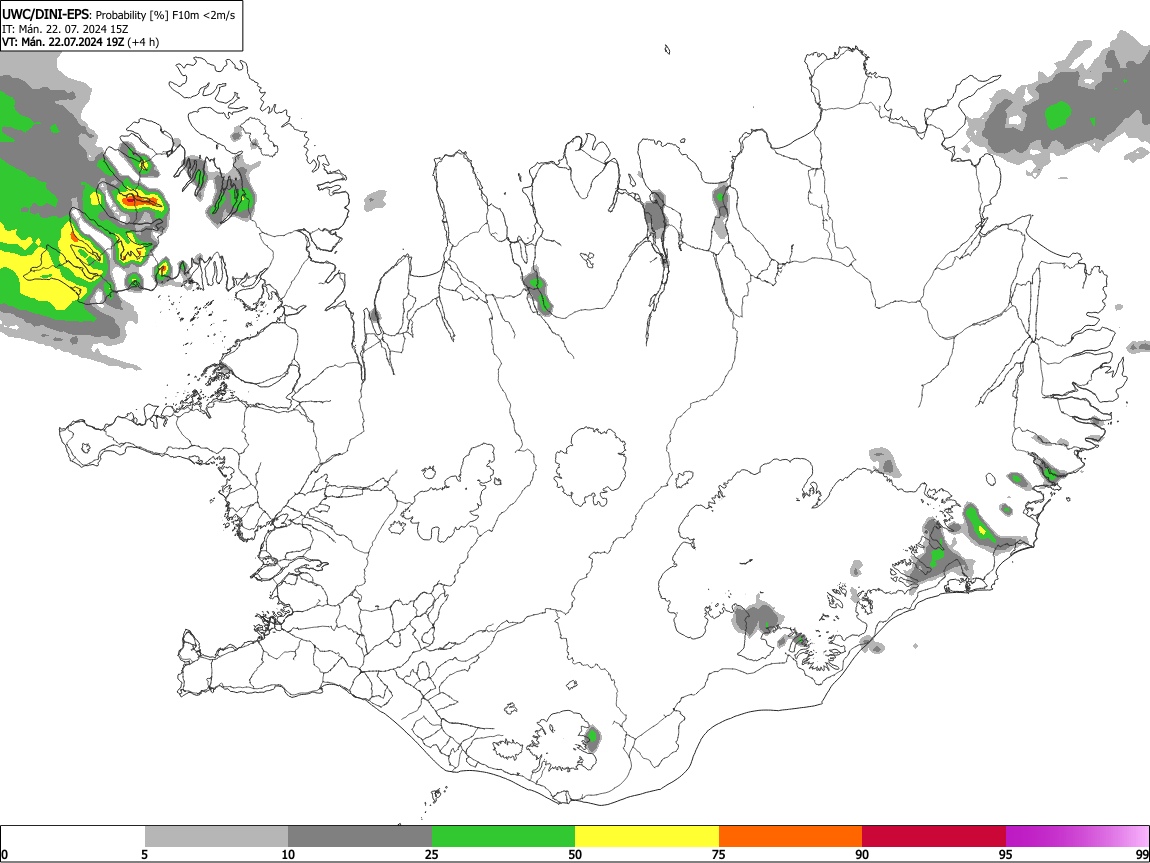Click the 'Probability [%] F10m <2m/s' label
Viewport: 1150px width, 863px height.
(166, 15)
